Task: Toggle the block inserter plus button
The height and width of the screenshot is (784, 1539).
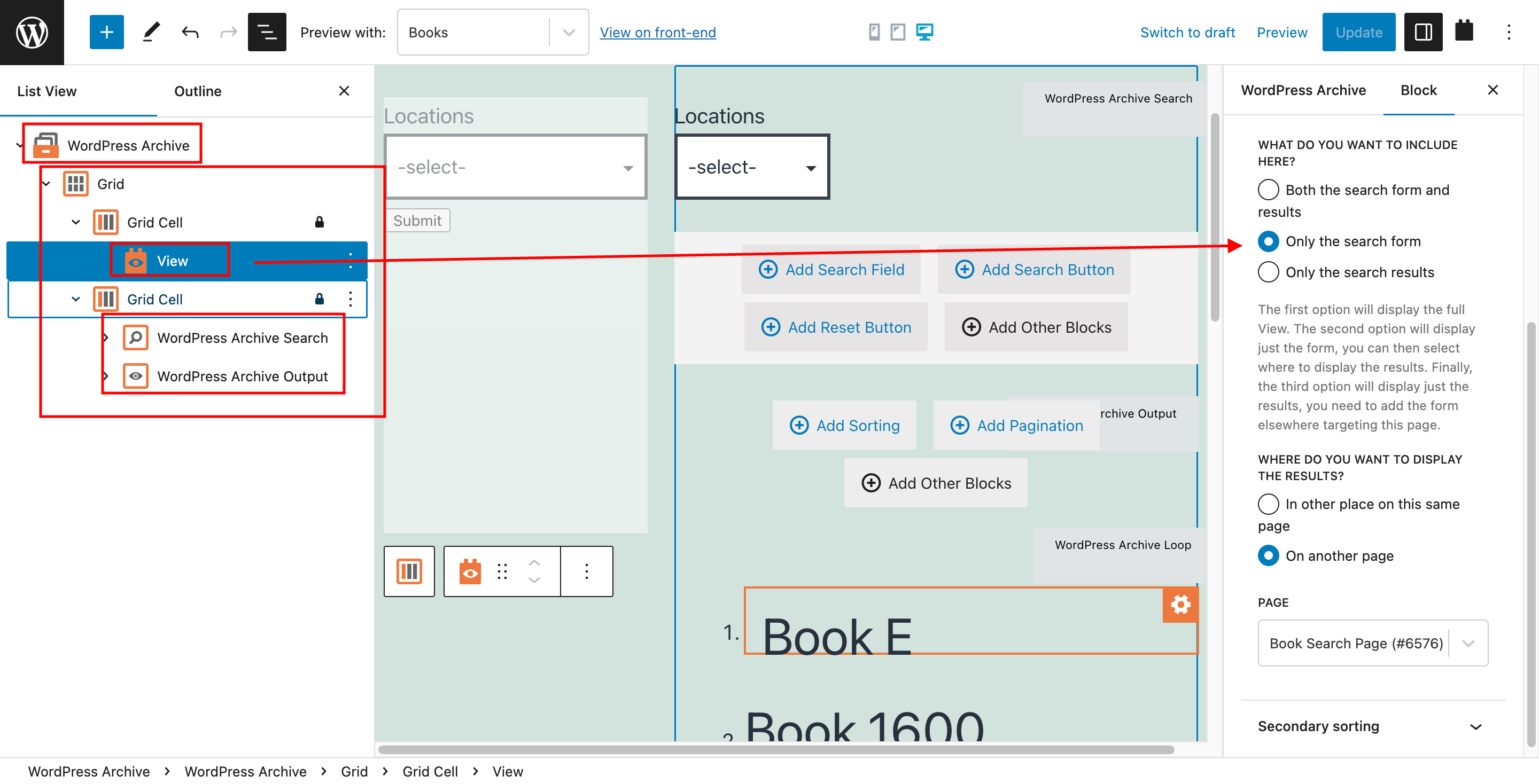Action: 106,32
